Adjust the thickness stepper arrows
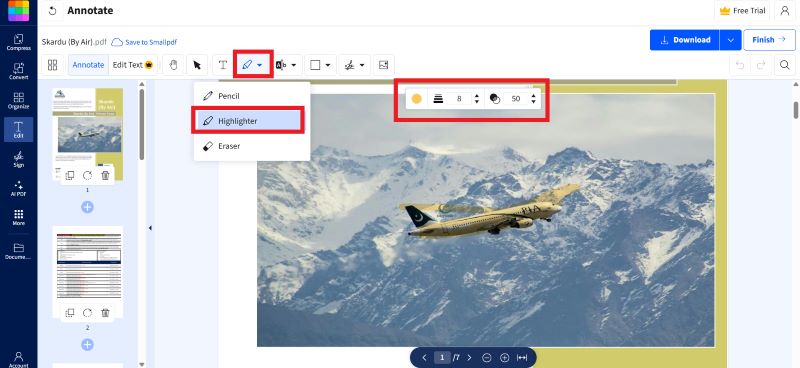The image size is (800, 368). click(477, 99)
